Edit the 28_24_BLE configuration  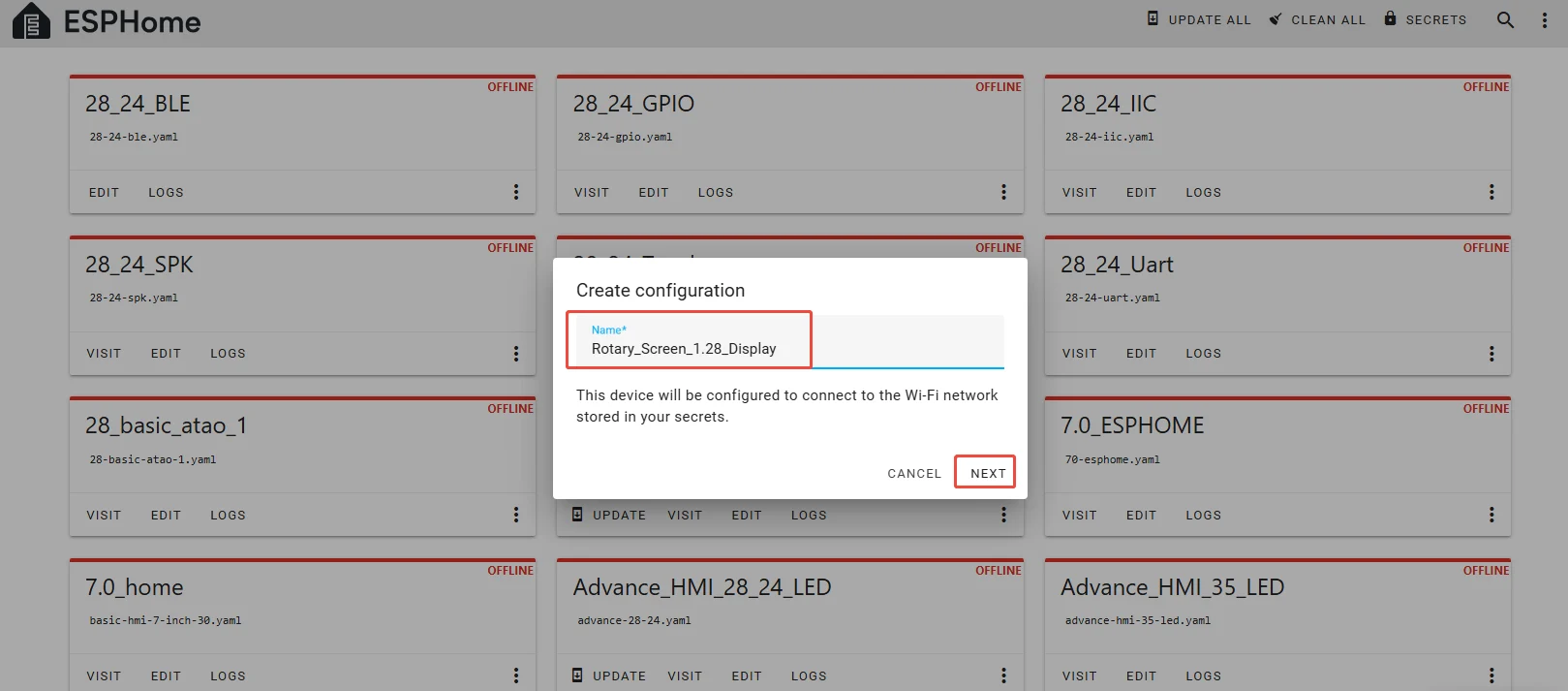point(104,193)
